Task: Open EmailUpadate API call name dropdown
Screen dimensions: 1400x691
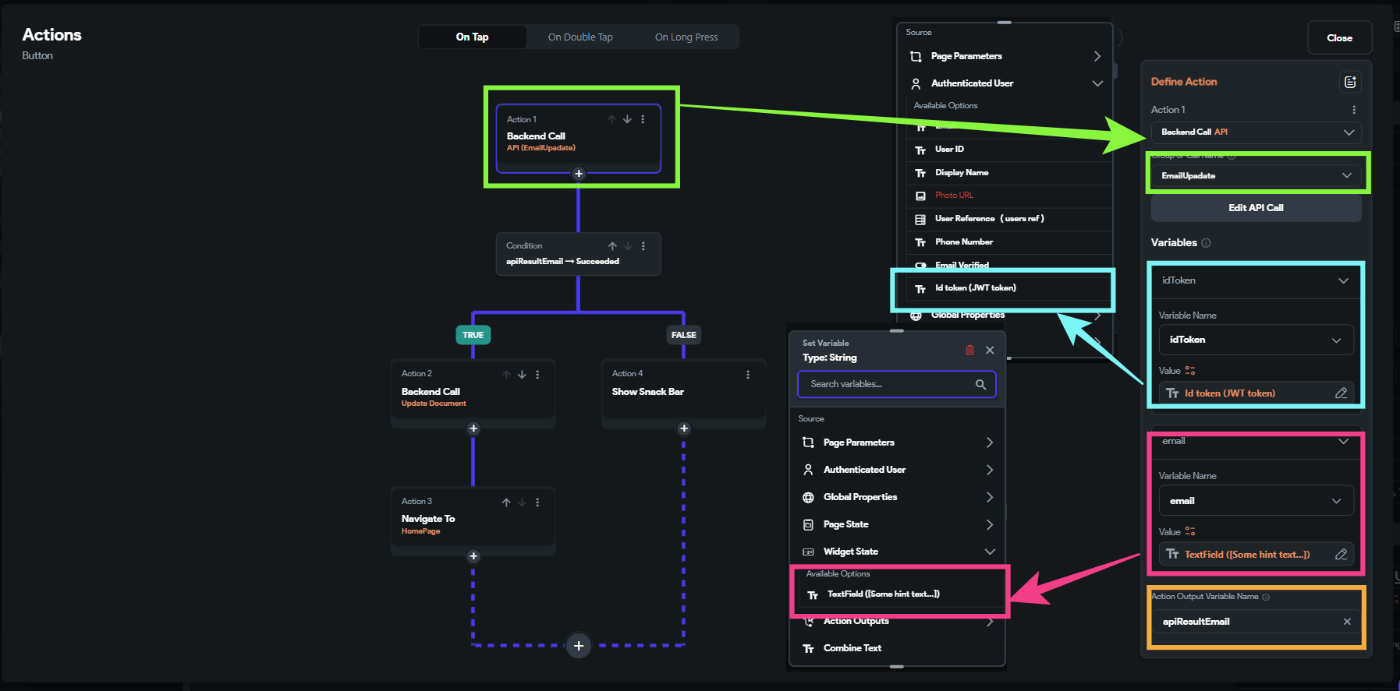Action: tap(1256, 175)
